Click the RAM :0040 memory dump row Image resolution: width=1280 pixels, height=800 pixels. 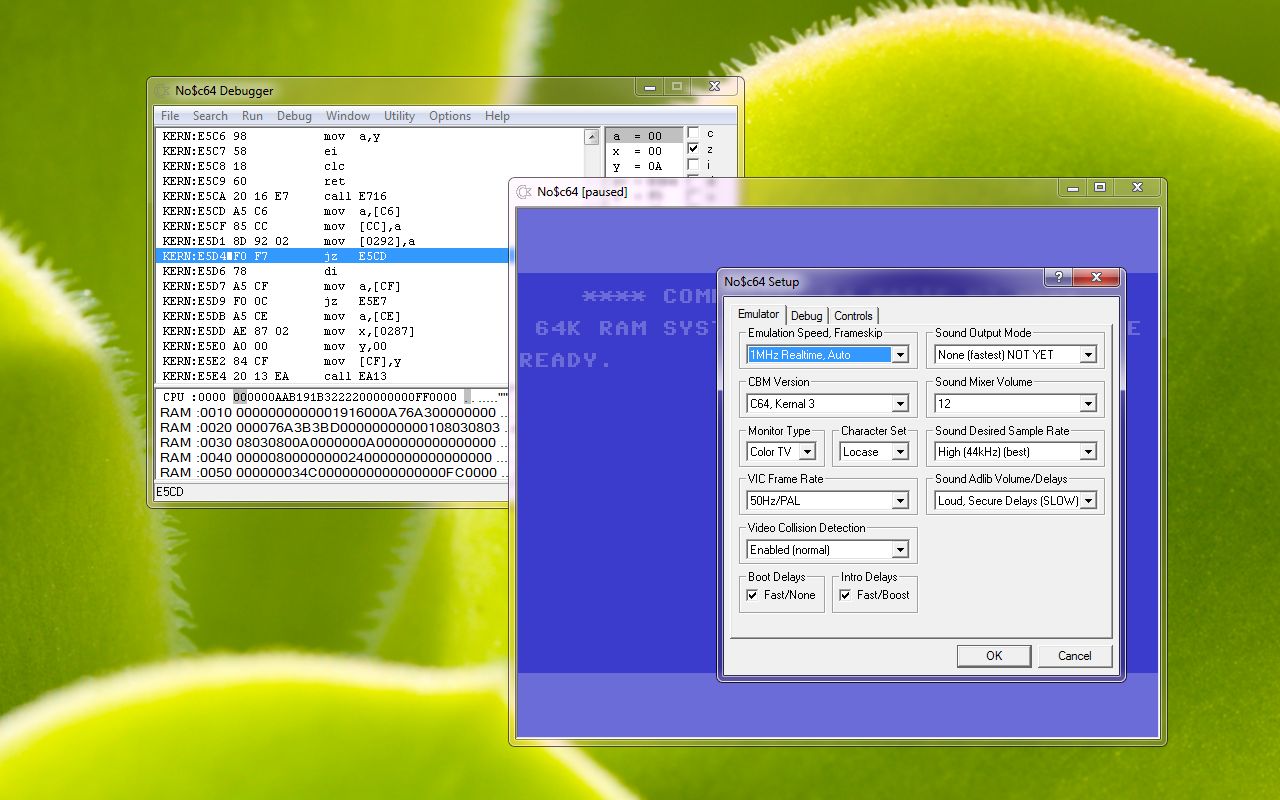pyautogui.click(x=333, y=457)
